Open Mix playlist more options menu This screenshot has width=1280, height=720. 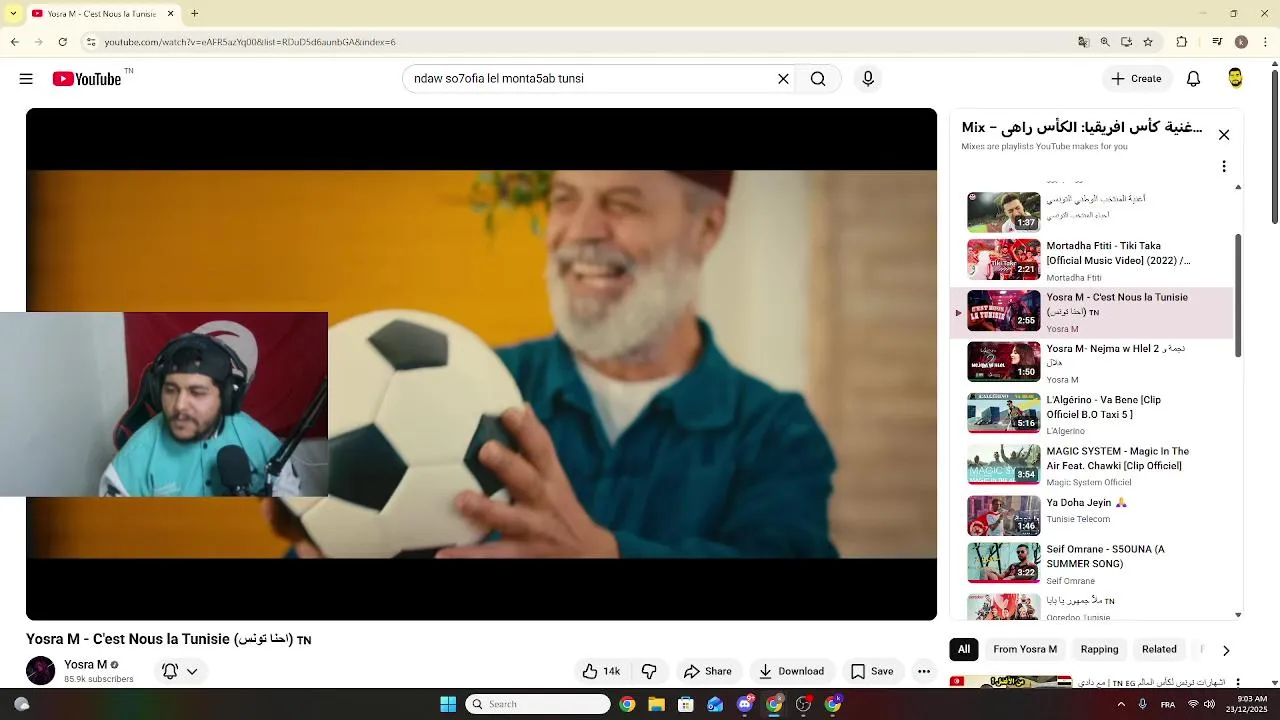pyautogui.click(x=1223, y=167)
